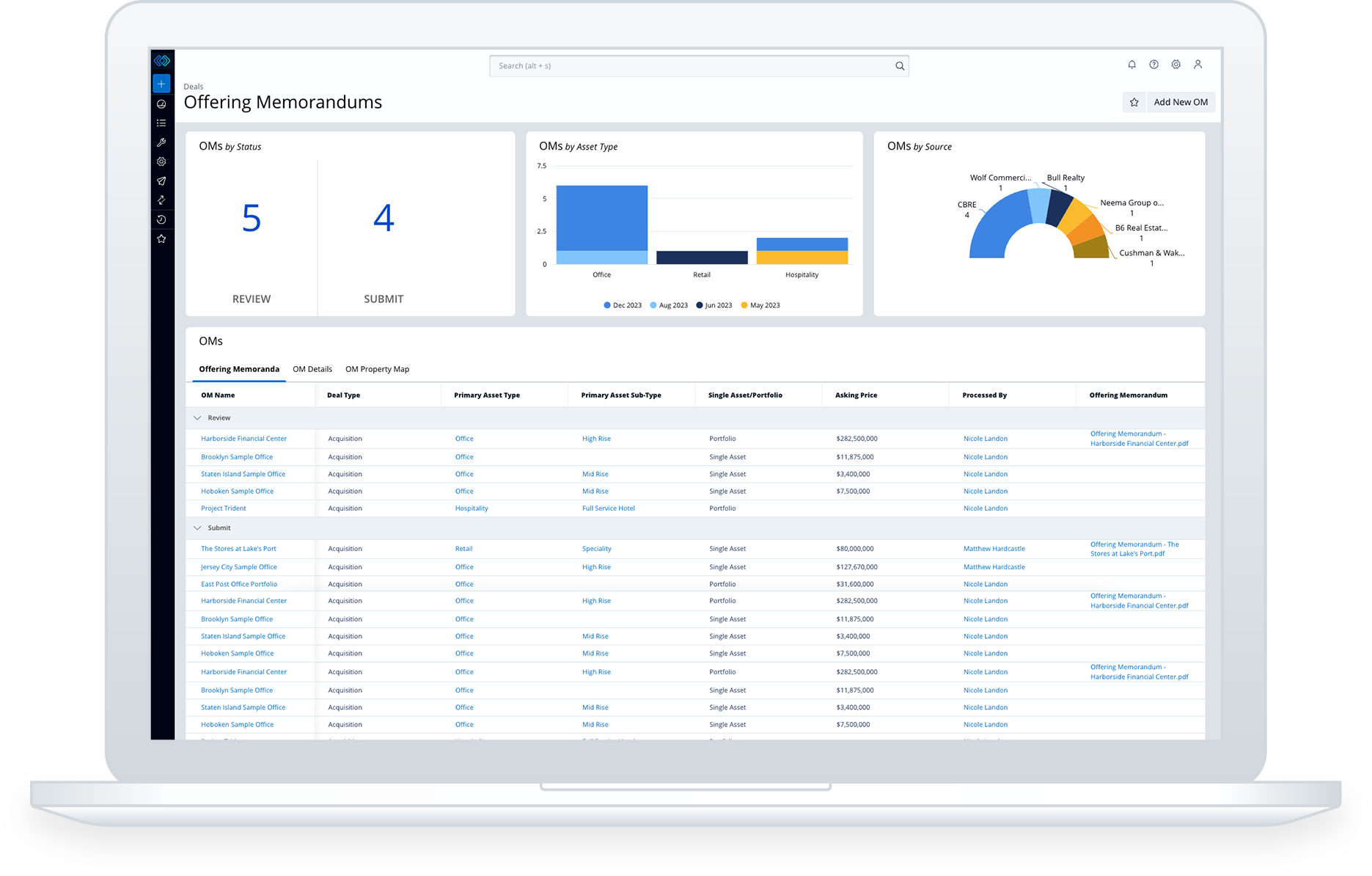Open the notifications bell
This screenshot has width=1372, height=876.
coord(1131,65)
